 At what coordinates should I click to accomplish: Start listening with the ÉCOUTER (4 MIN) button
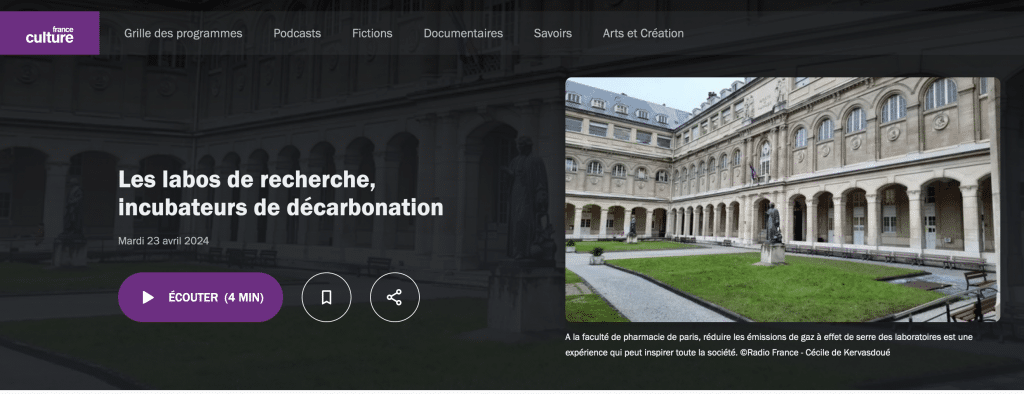[200, 297]
